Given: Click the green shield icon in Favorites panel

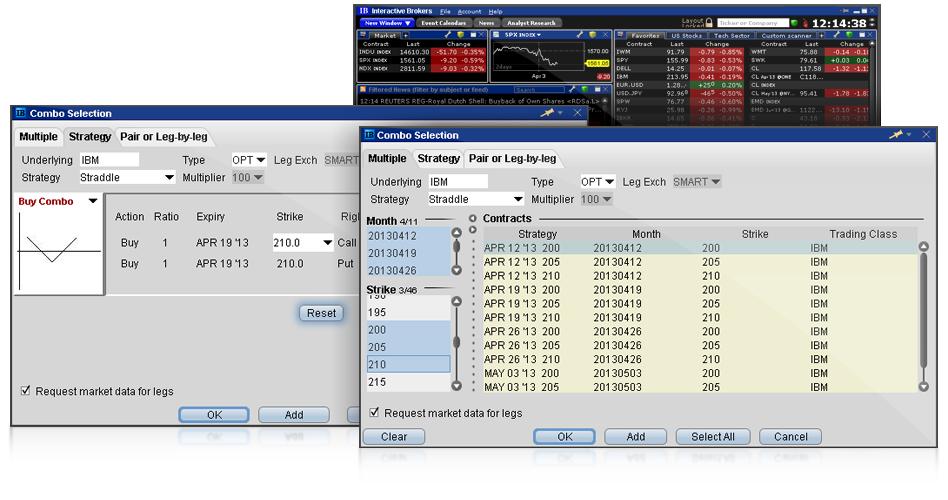Looking at the screenshot, I should click(849, 35).
